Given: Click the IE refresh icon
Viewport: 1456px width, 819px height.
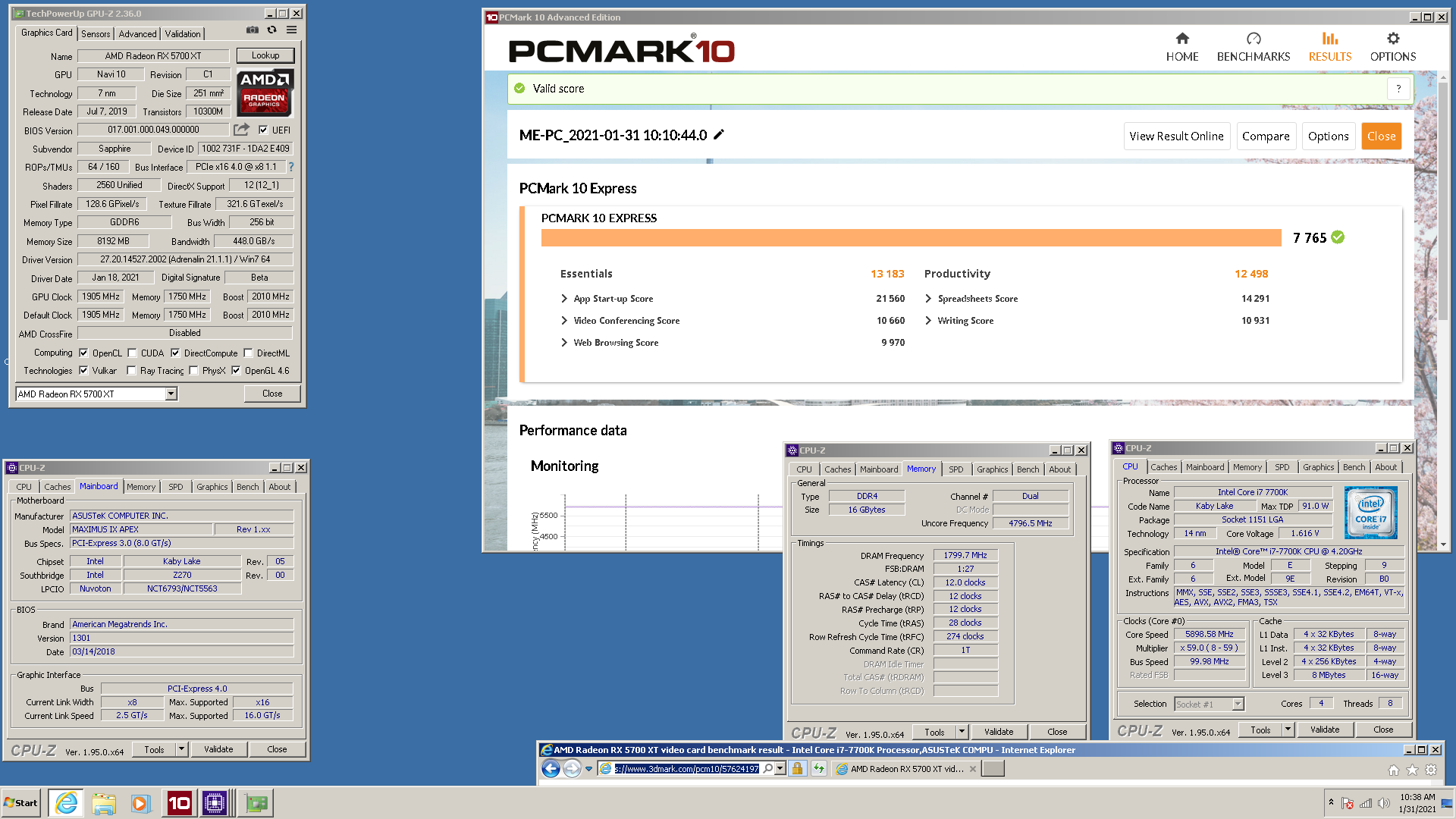Looking at the screenshot, I should click(x=818, y=769).
